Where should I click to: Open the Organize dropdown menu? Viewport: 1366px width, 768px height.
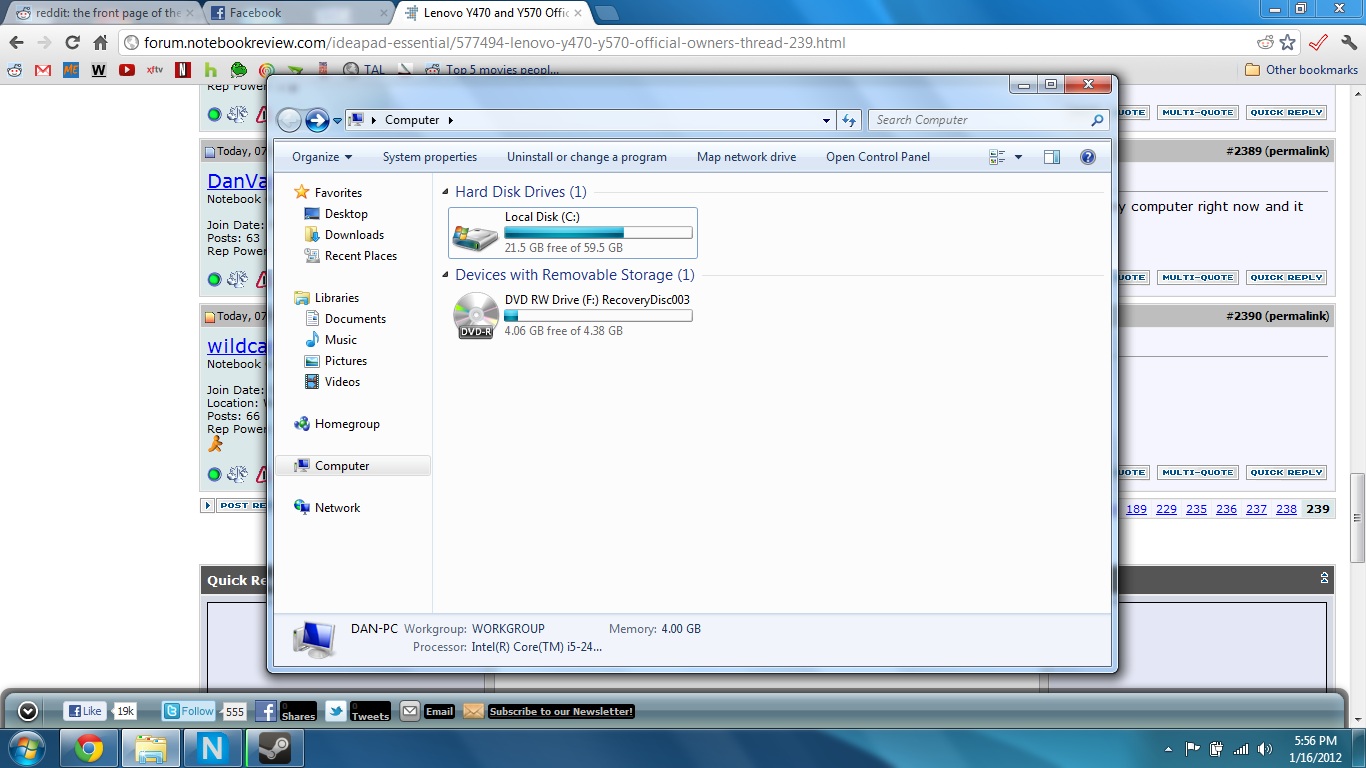point(322,157)
